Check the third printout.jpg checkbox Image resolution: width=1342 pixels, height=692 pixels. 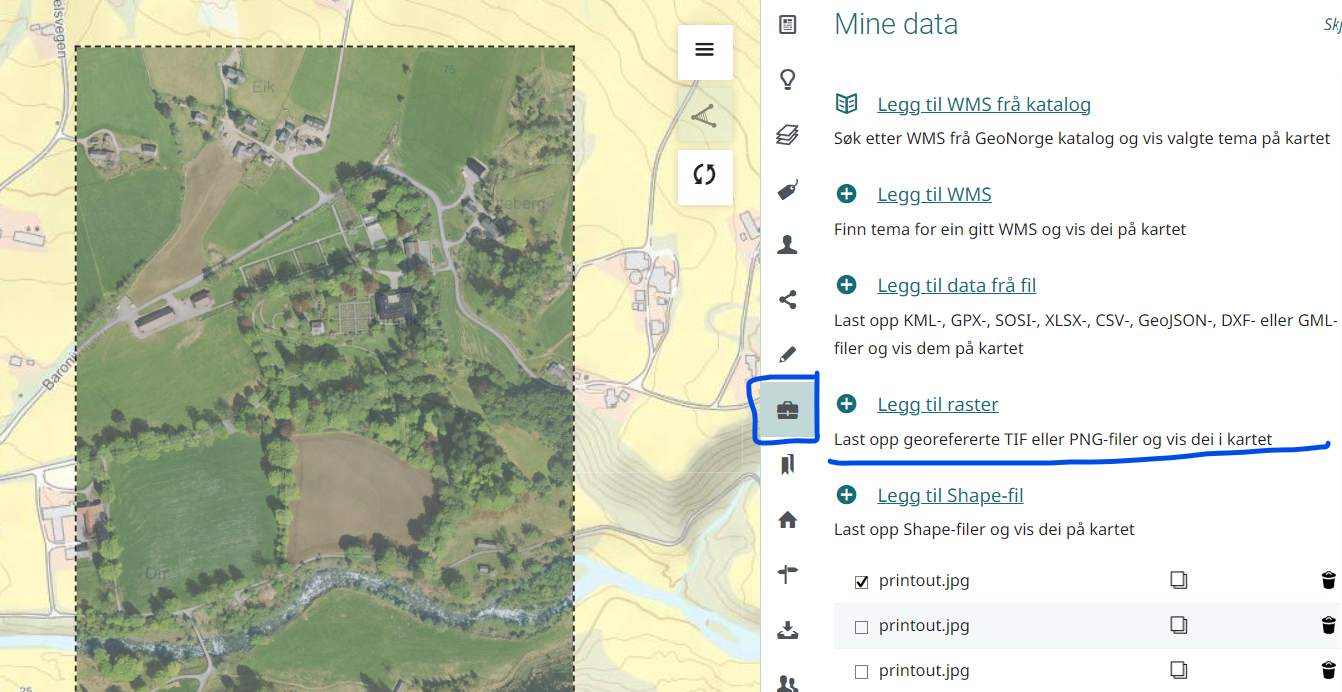(861, 672)
